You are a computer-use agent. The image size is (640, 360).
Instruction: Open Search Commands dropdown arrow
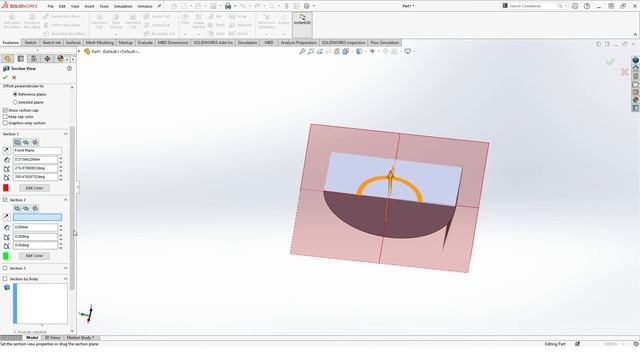pyautogui.click(x=566, y=6)
